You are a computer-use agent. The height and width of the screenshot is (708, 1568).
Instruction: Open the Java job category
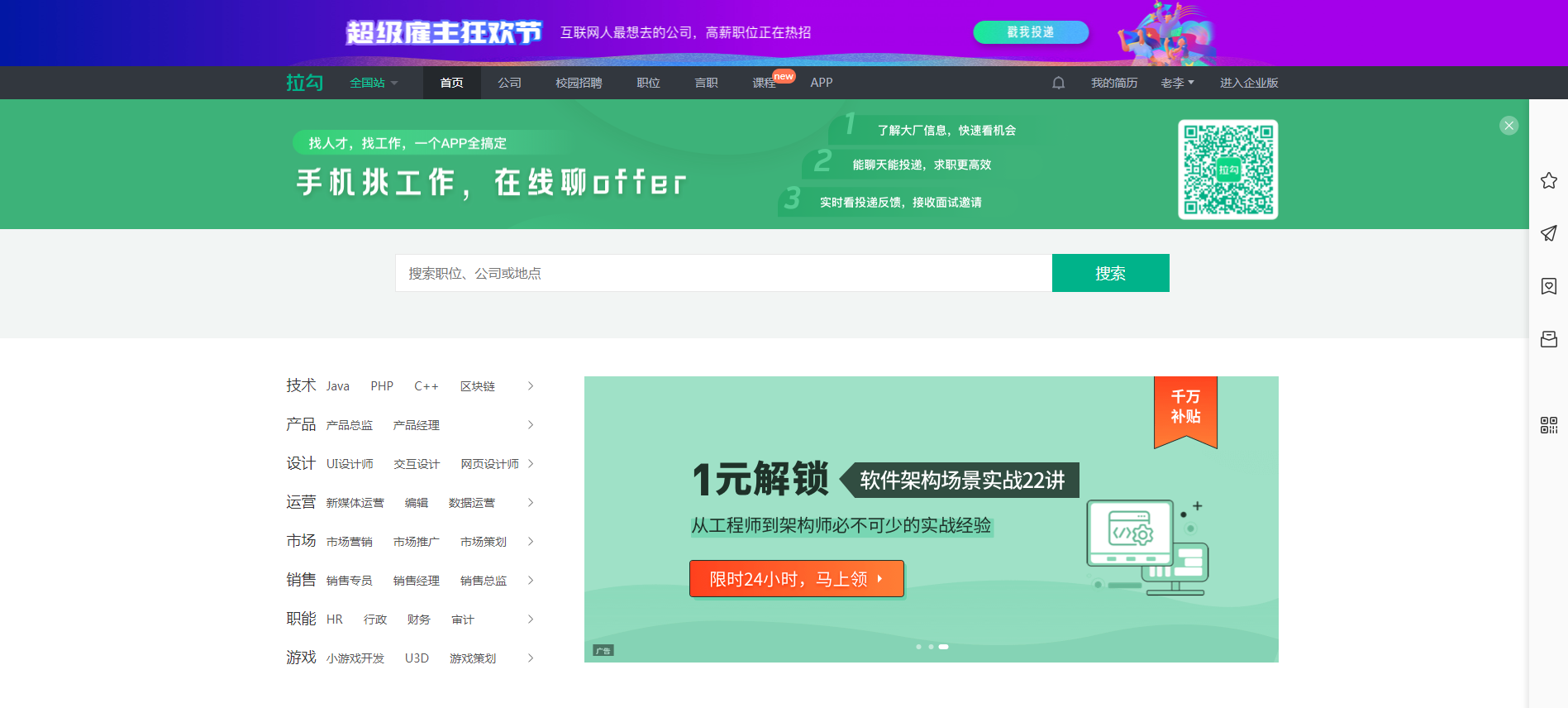[337, 386]
